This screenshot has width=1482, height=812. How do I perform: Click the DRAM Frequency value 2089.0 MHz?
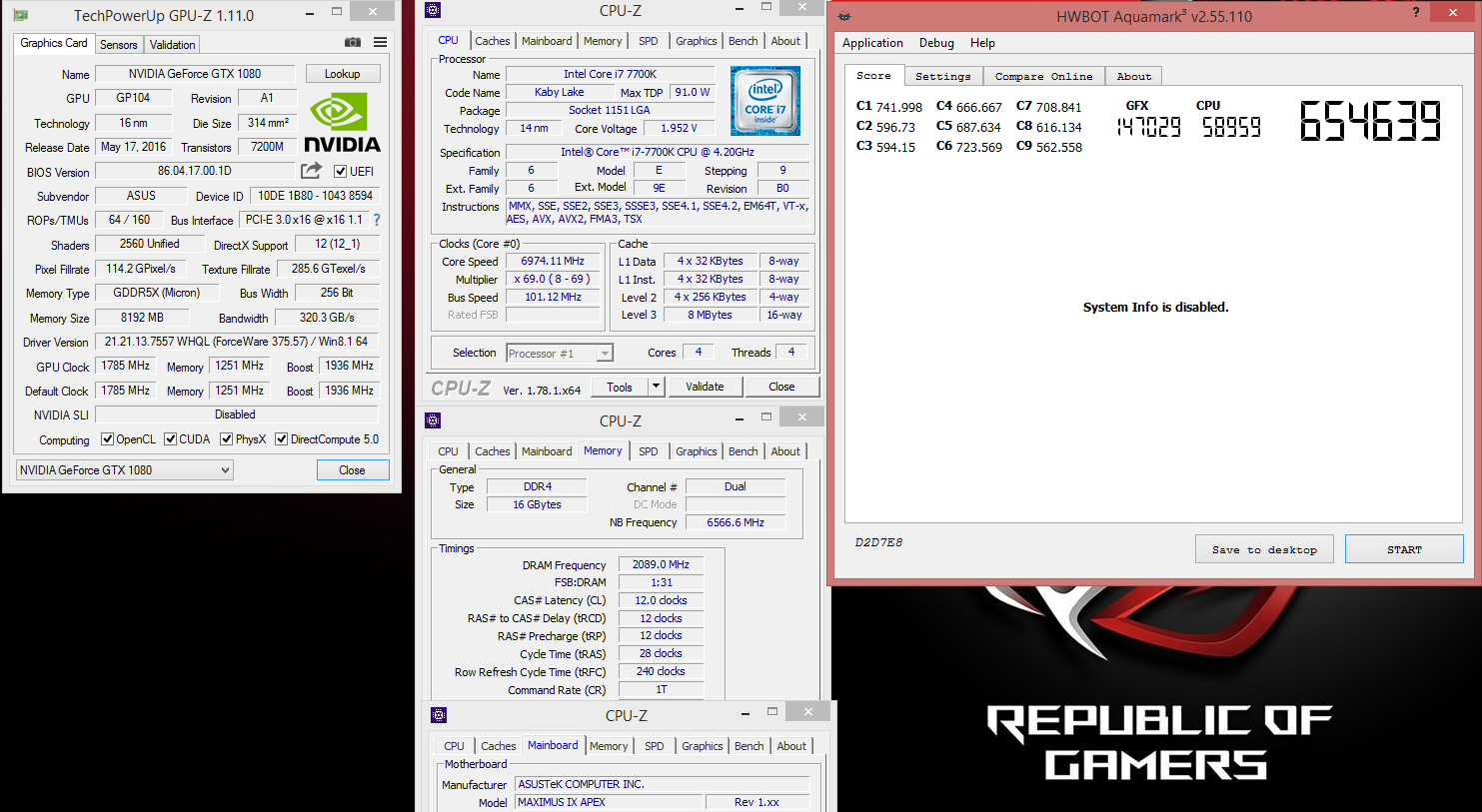pyautogui.click(x=661, y=564)
